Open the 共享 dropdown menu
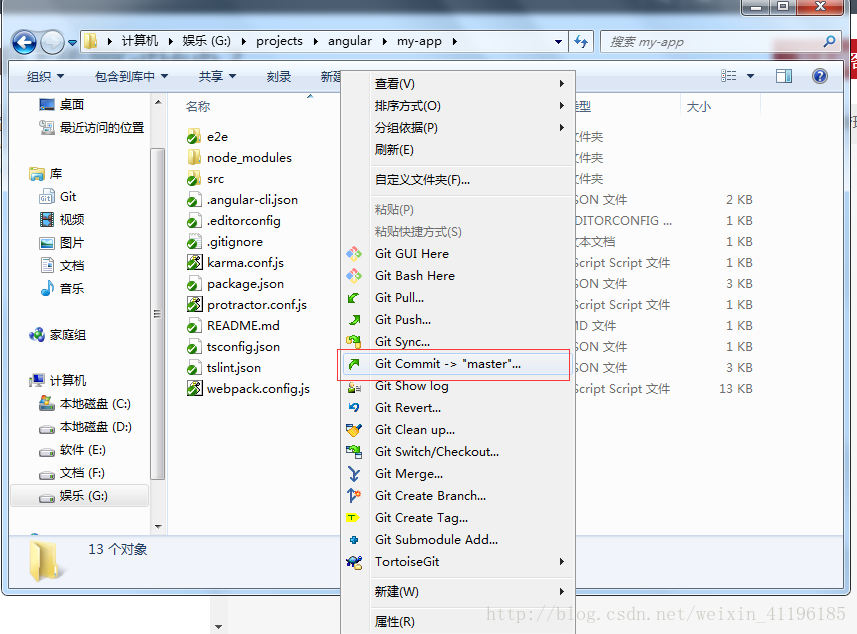Image resolution: width=857 pixels, height=634 pixels. click(x=217, y=77)
